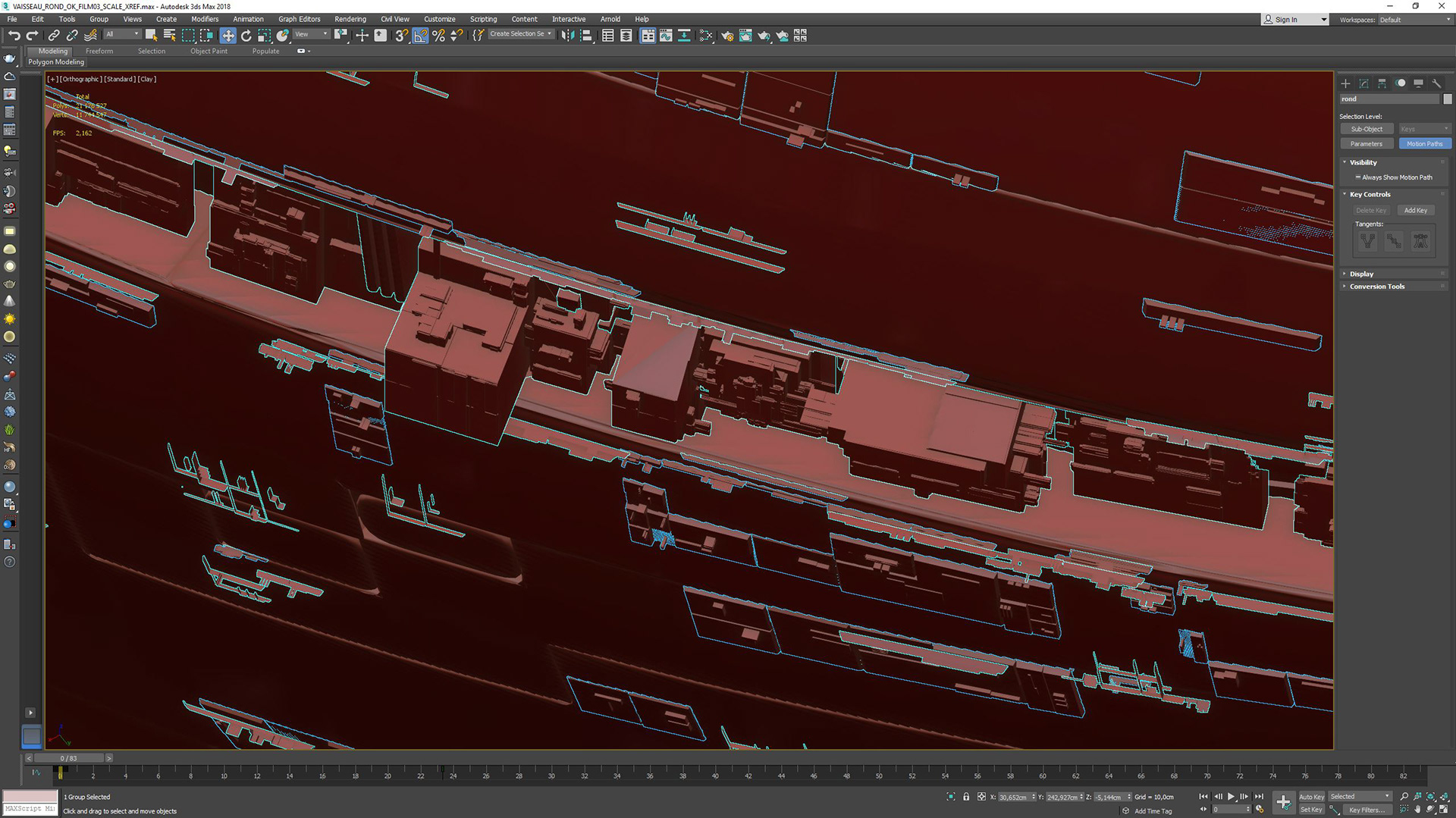
Task: Open the Workspaces Default dropdown
Action: (x=1414, y=20)
